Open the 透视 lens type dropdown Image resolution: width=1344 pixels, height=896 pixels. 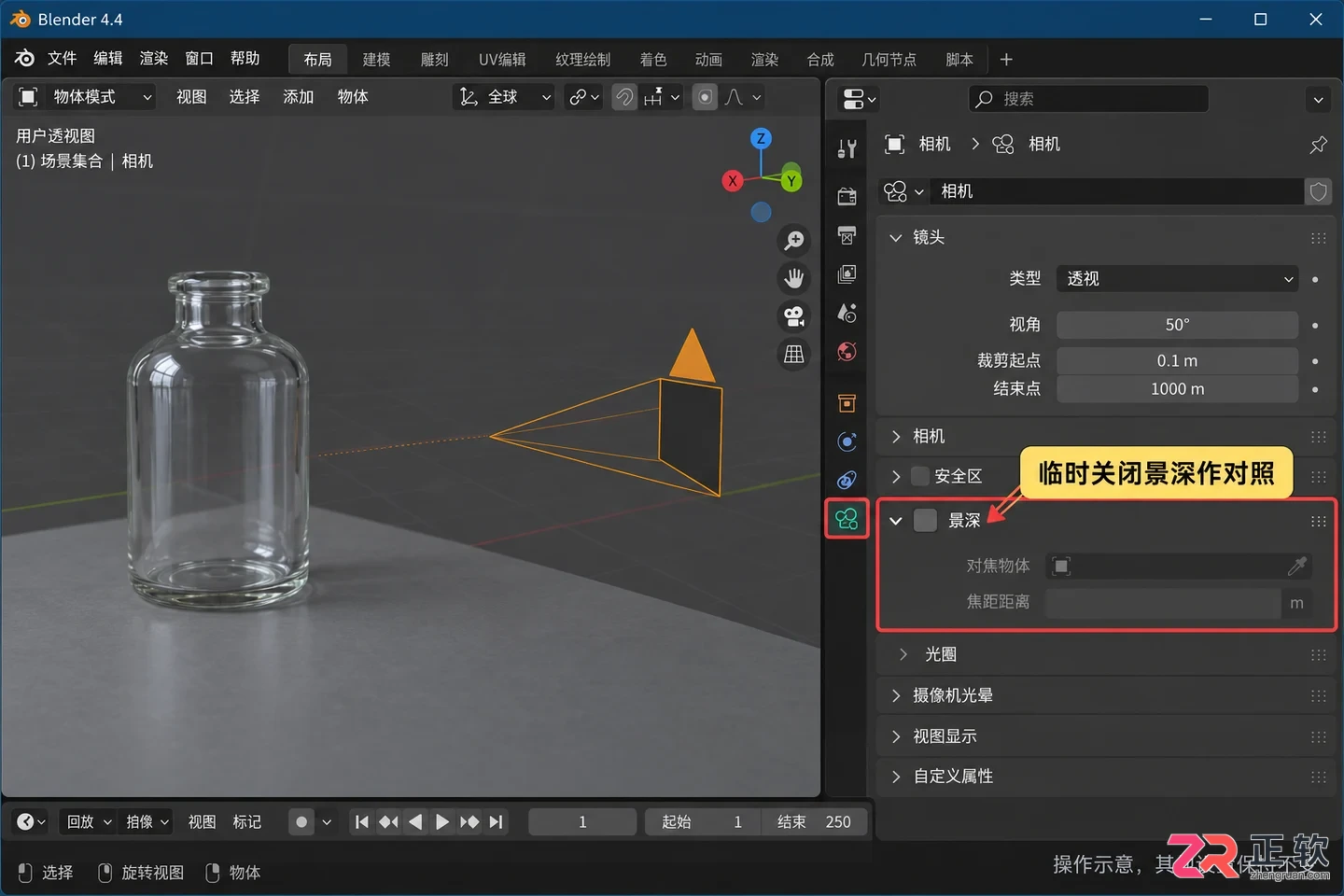click(x=1177, y=279)
